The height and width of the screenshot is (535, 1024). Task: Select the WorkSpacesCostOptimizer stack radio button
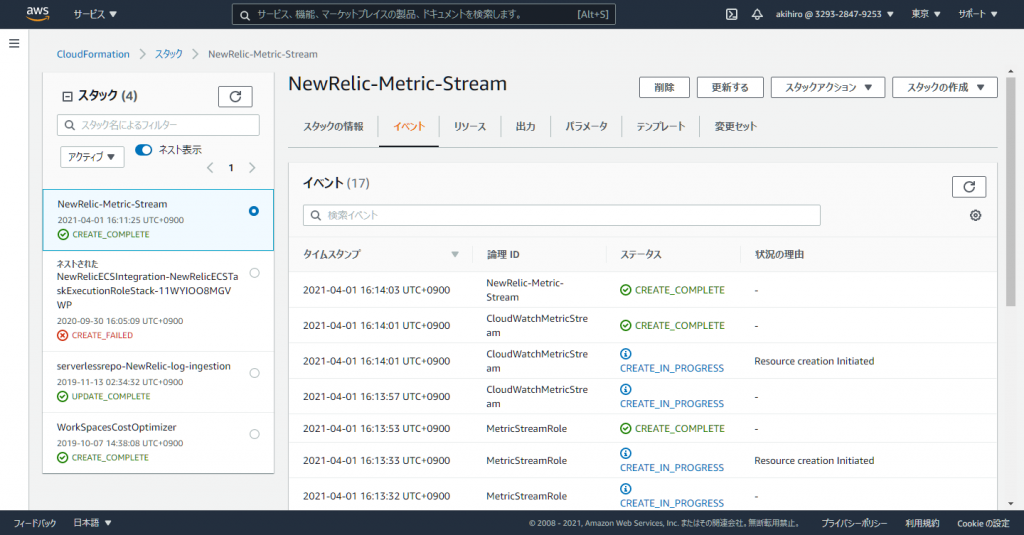click(x=255, y=434)
